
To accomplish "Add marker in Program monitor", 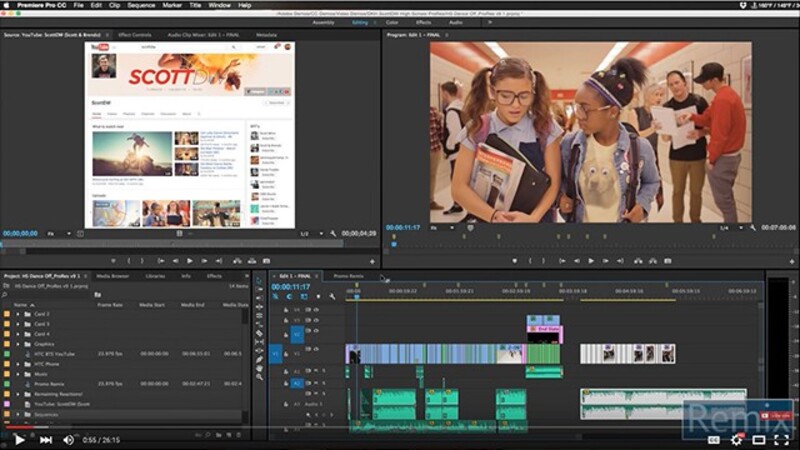I will pos(514,261).
